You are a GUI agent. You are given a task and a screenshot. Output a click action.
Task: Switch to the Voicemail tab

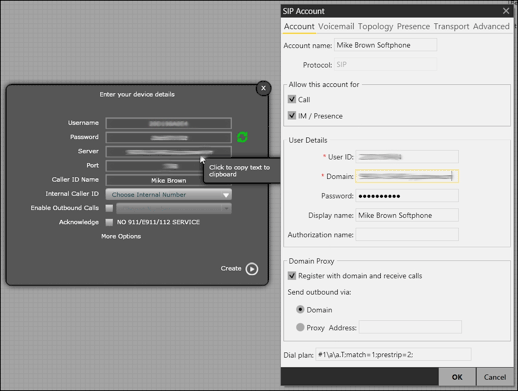click(336, 26)
